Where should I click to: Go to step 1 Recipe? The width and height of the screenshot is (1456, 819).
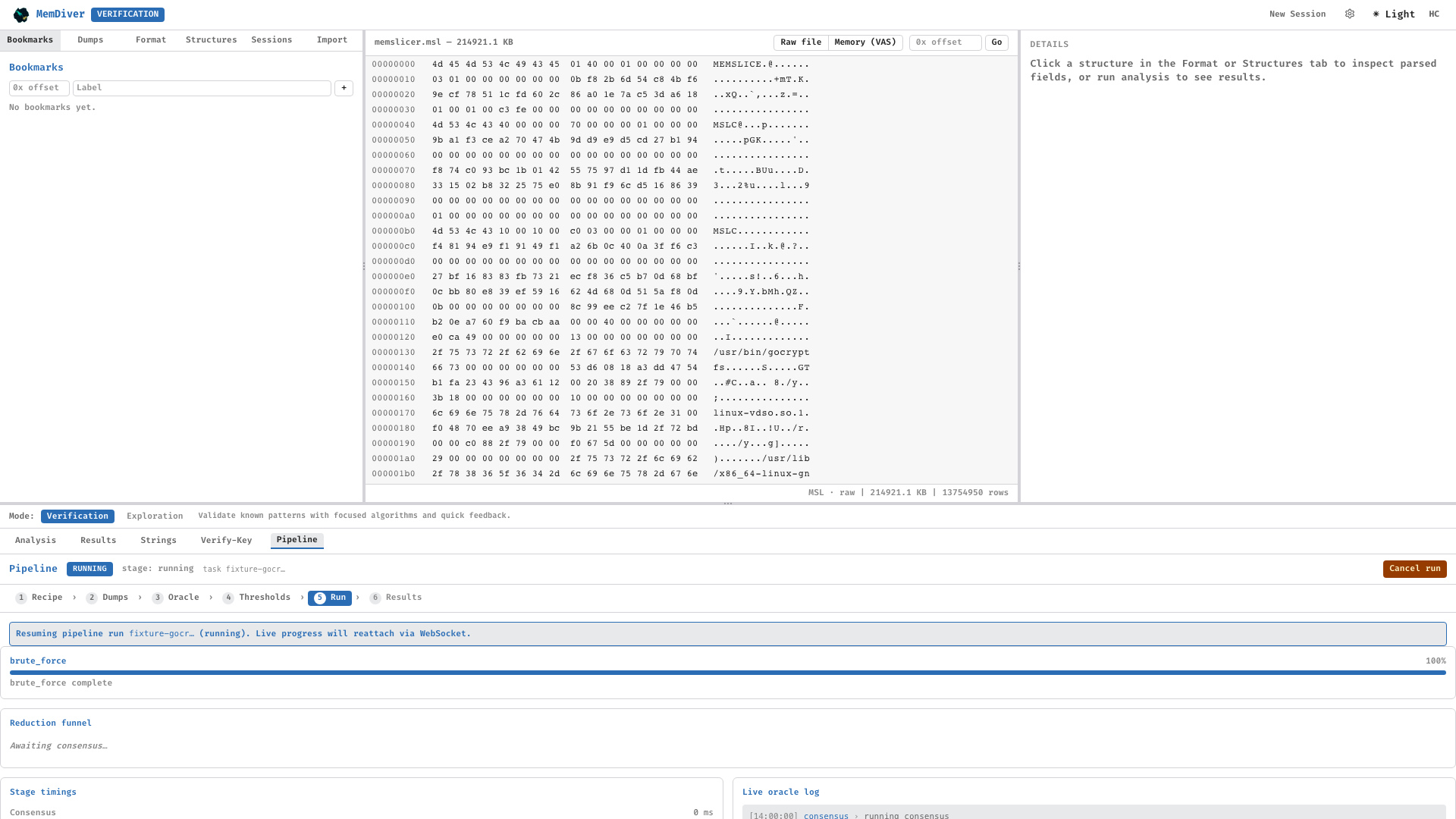(39, 598)
